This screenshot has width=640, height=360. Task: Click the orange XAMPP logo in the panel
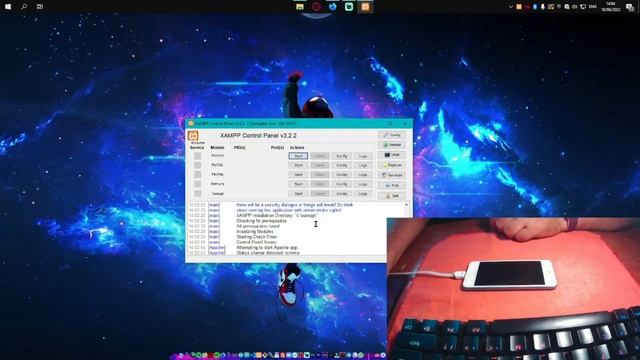point(193,136)
